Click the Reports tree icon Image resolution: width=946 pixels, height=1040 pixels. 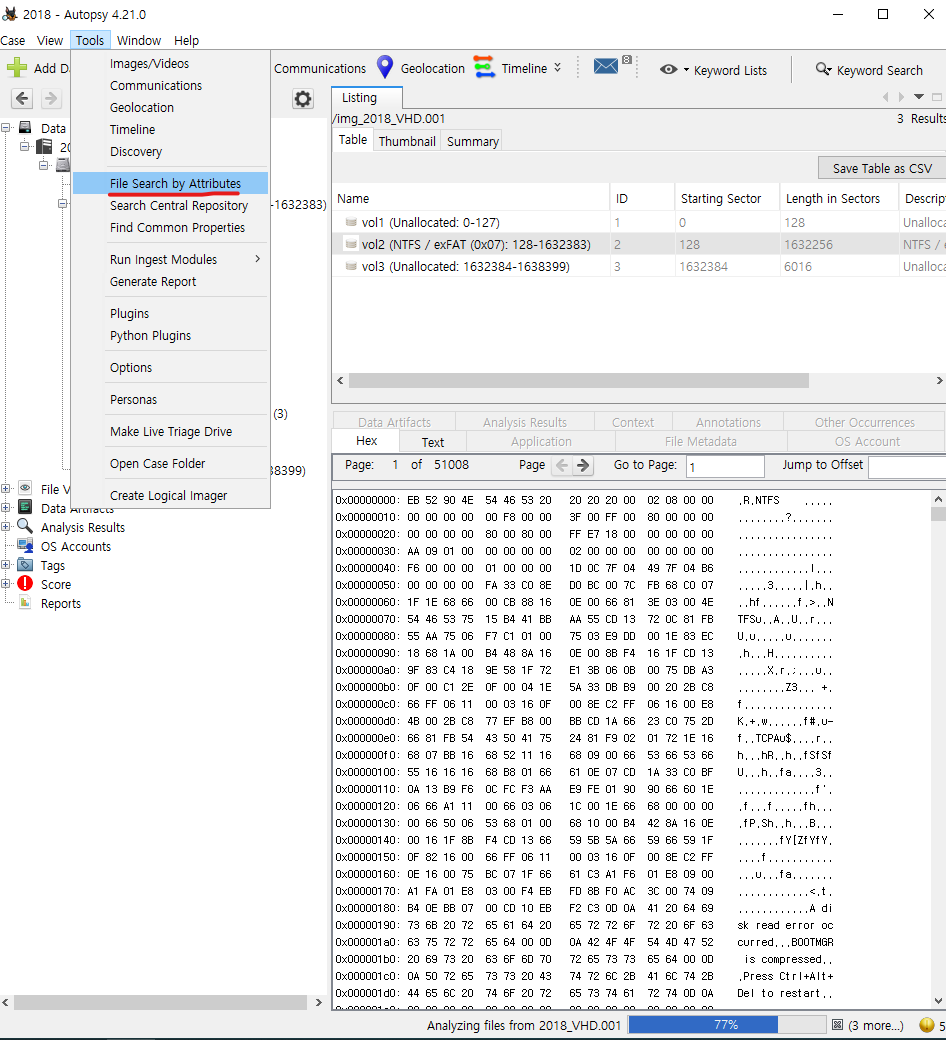25,603
